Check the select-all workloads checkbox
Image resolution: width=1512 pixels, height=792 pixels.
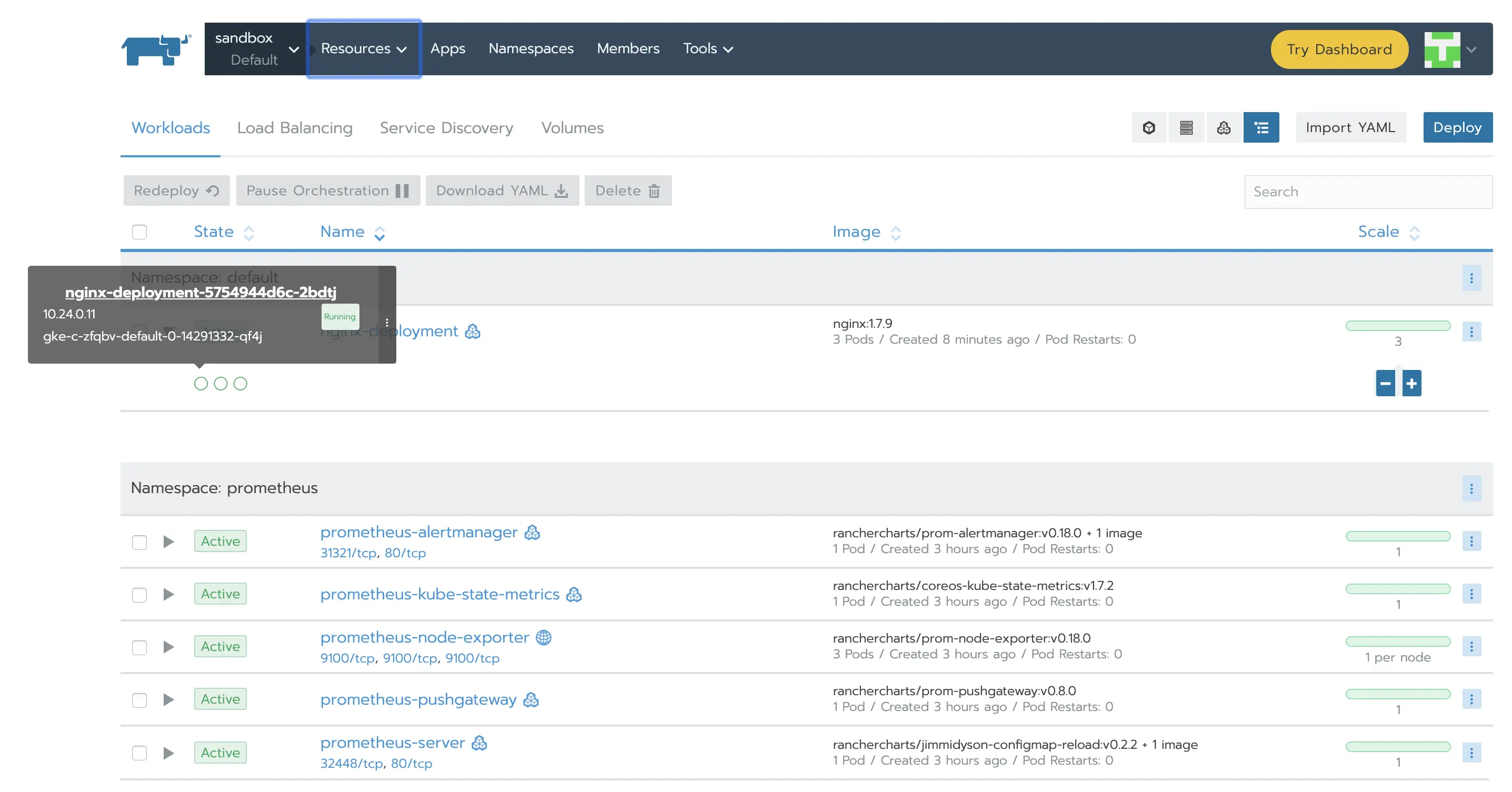coord(139,232)
